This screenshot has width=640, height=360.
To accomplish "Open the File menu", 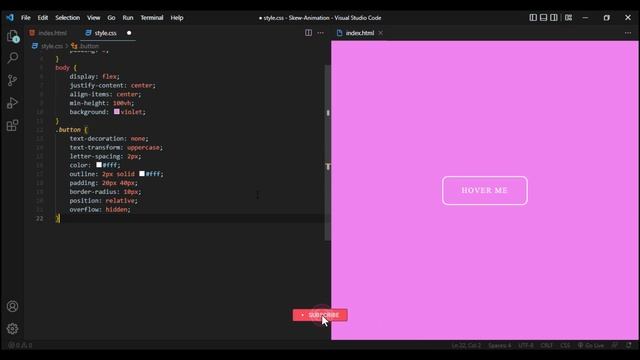I will 26,18.
